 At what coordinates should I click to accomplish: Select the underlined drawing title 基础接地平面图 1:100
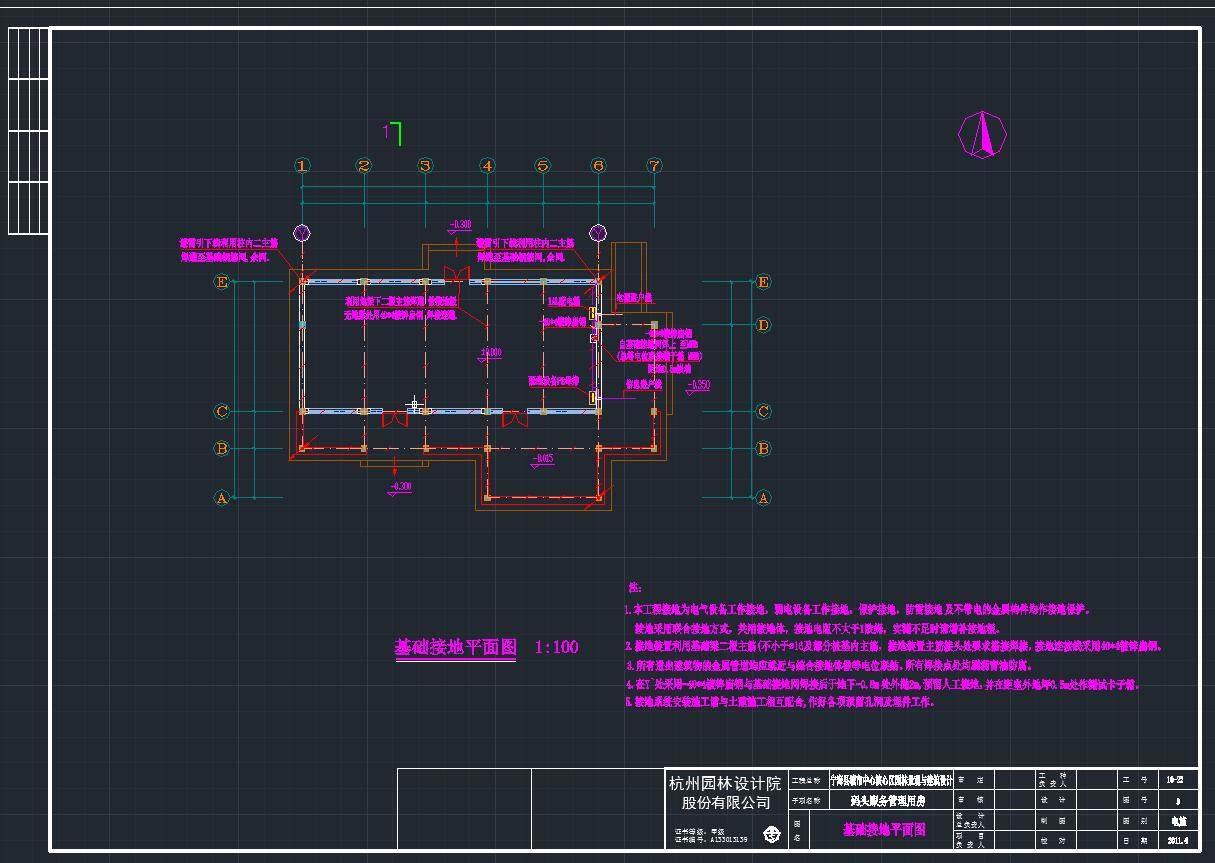pos(486,648)
